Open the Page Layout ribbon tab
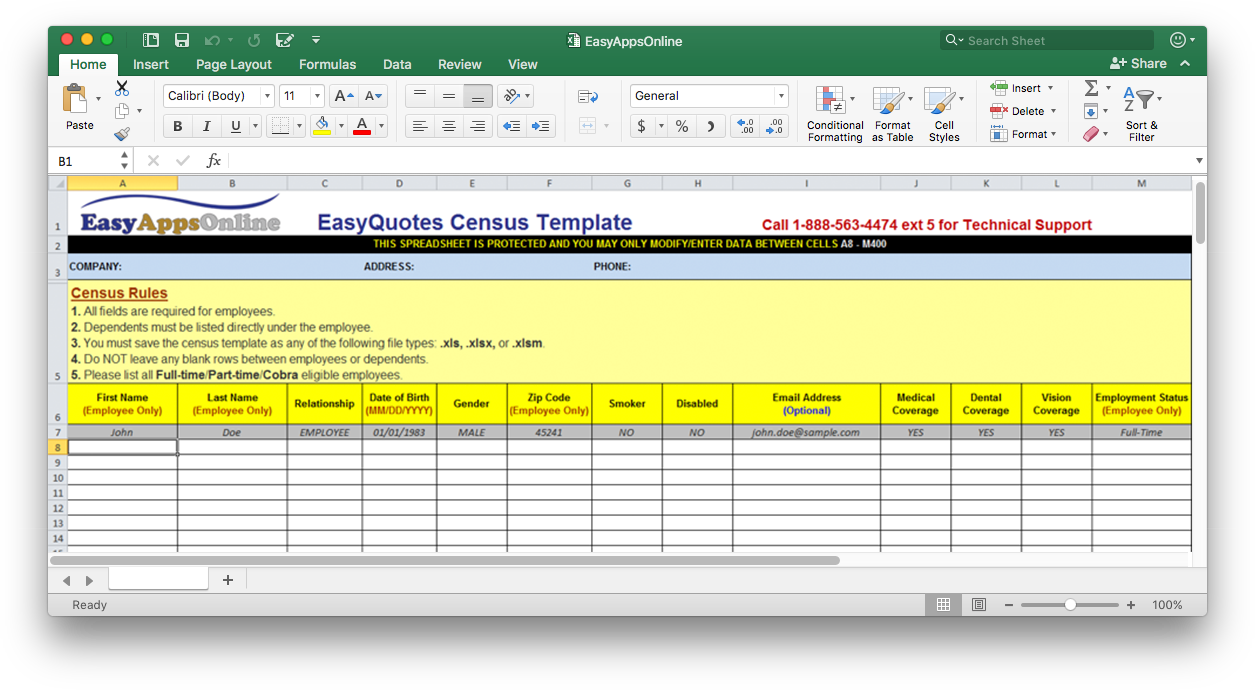Image resolution: width=1255 pixels, height=690 pixels. tap(234, 64)
